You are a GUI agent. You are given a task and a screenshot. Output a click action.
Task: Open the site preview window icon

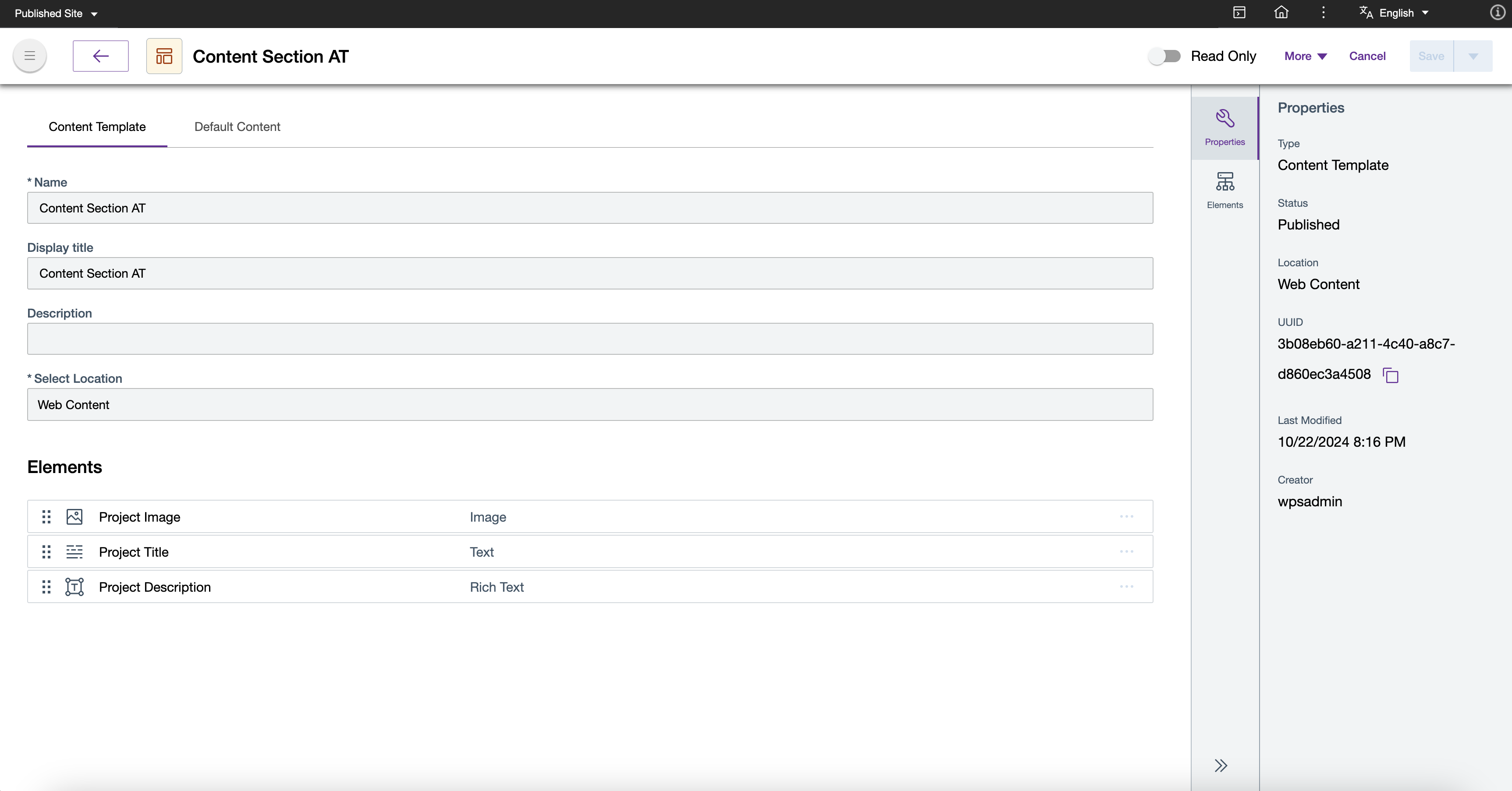(1239, 12)
